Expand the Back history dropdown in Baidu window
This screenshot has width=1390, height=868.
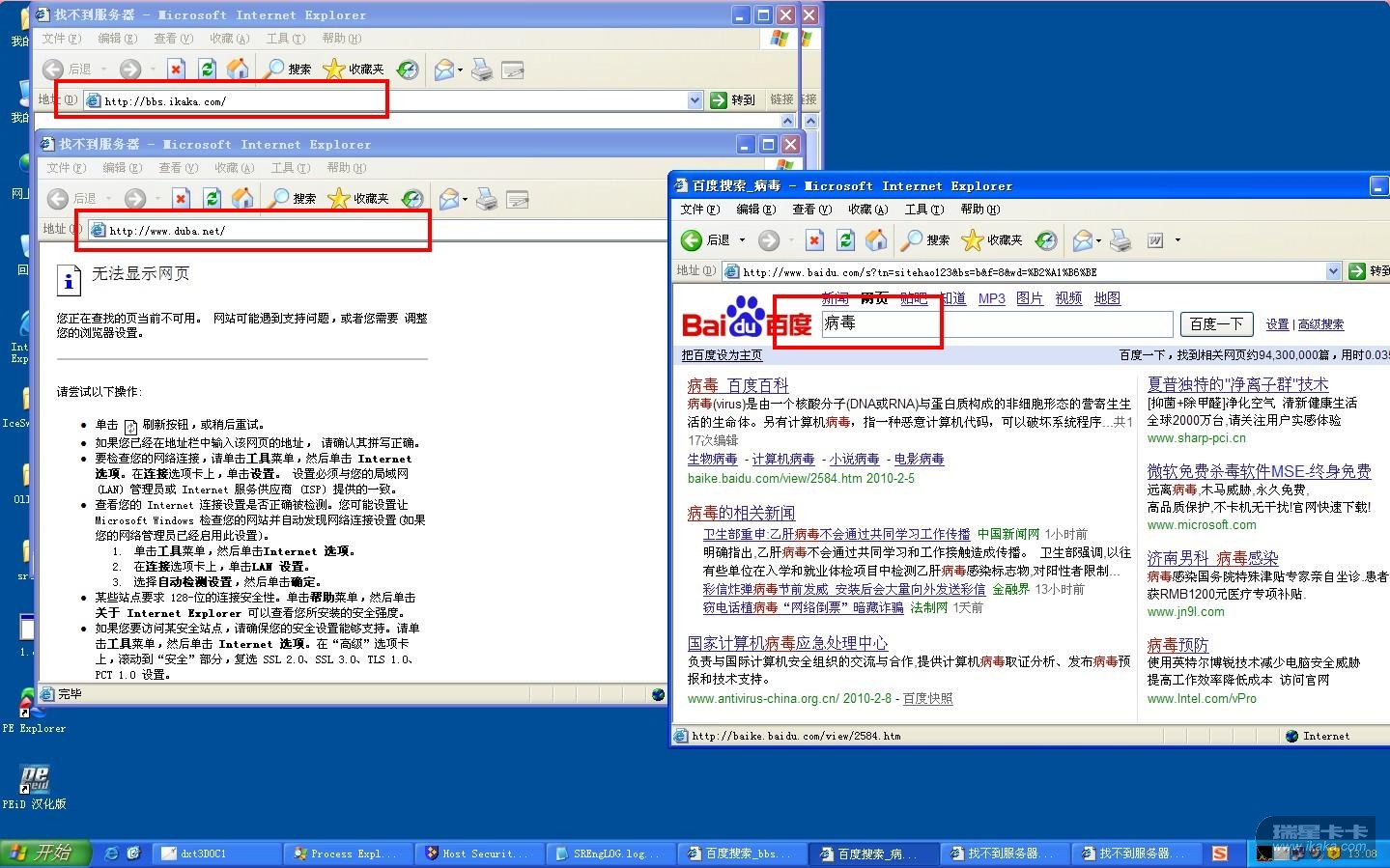coord(742,240)
